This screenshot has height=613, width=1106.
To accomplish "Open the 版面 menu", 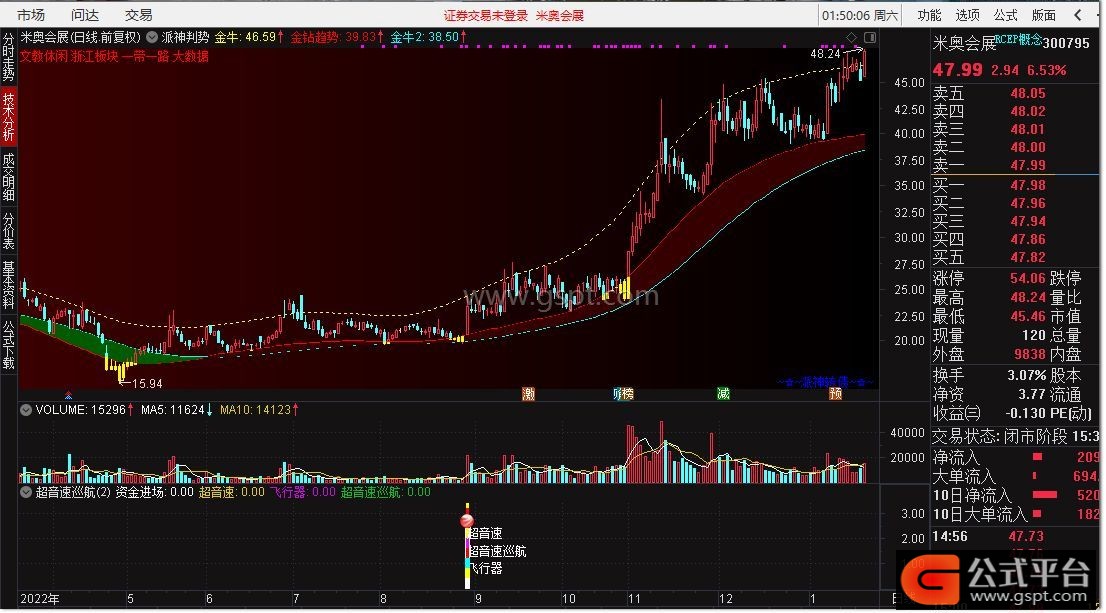I will [x=1043, y=15].
